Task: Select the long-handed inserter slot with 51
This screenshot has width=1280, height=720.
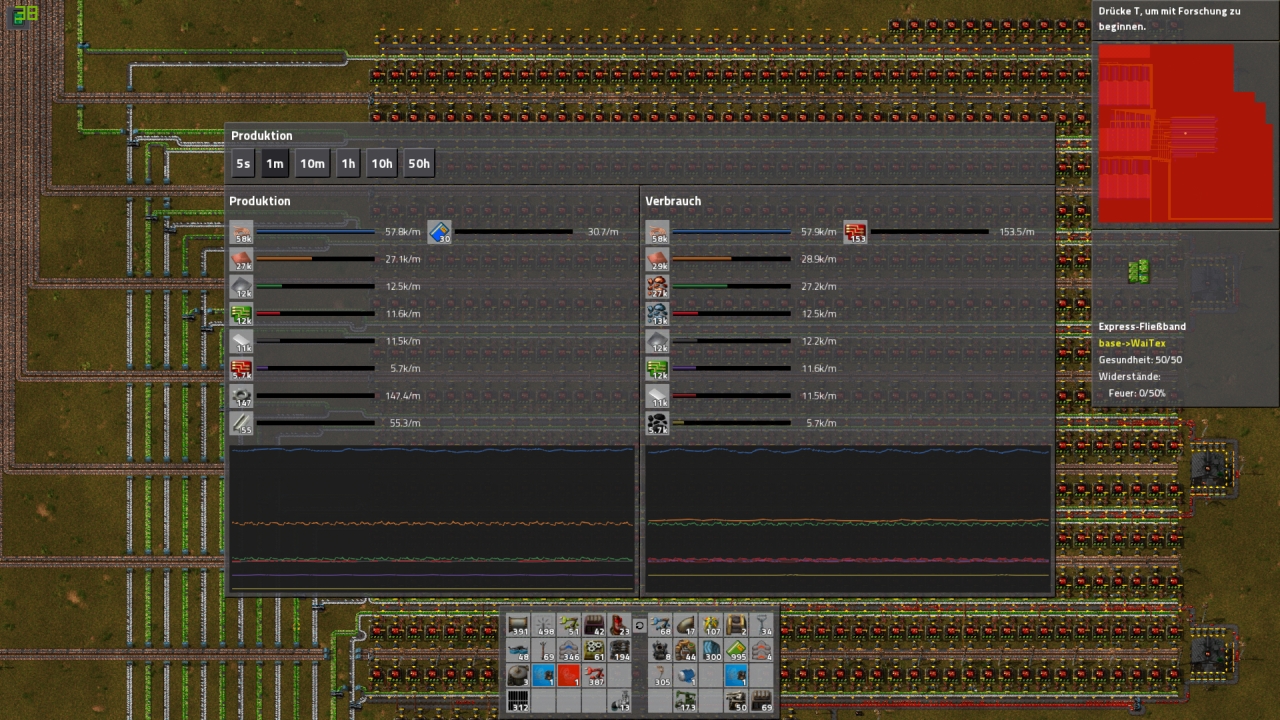Action: click(x=569, y=624)
